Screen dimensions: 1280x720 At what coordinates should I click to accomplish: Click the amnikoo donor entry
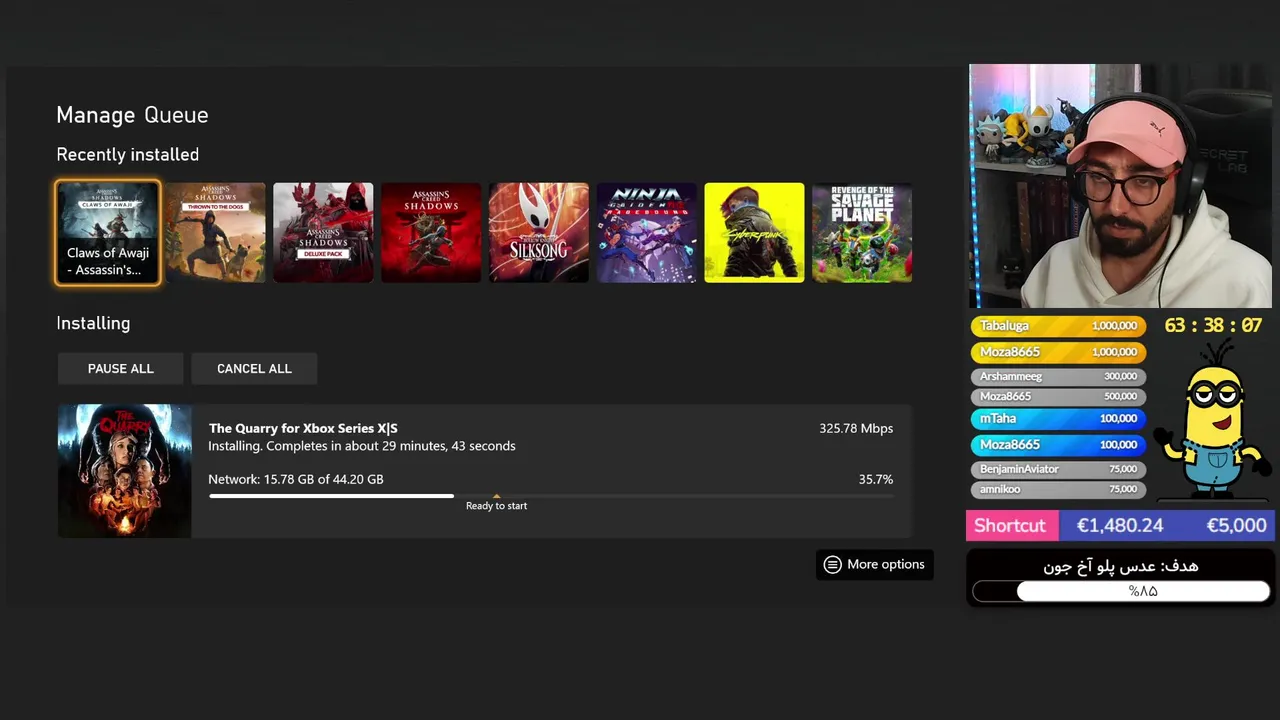point(1058,489)
